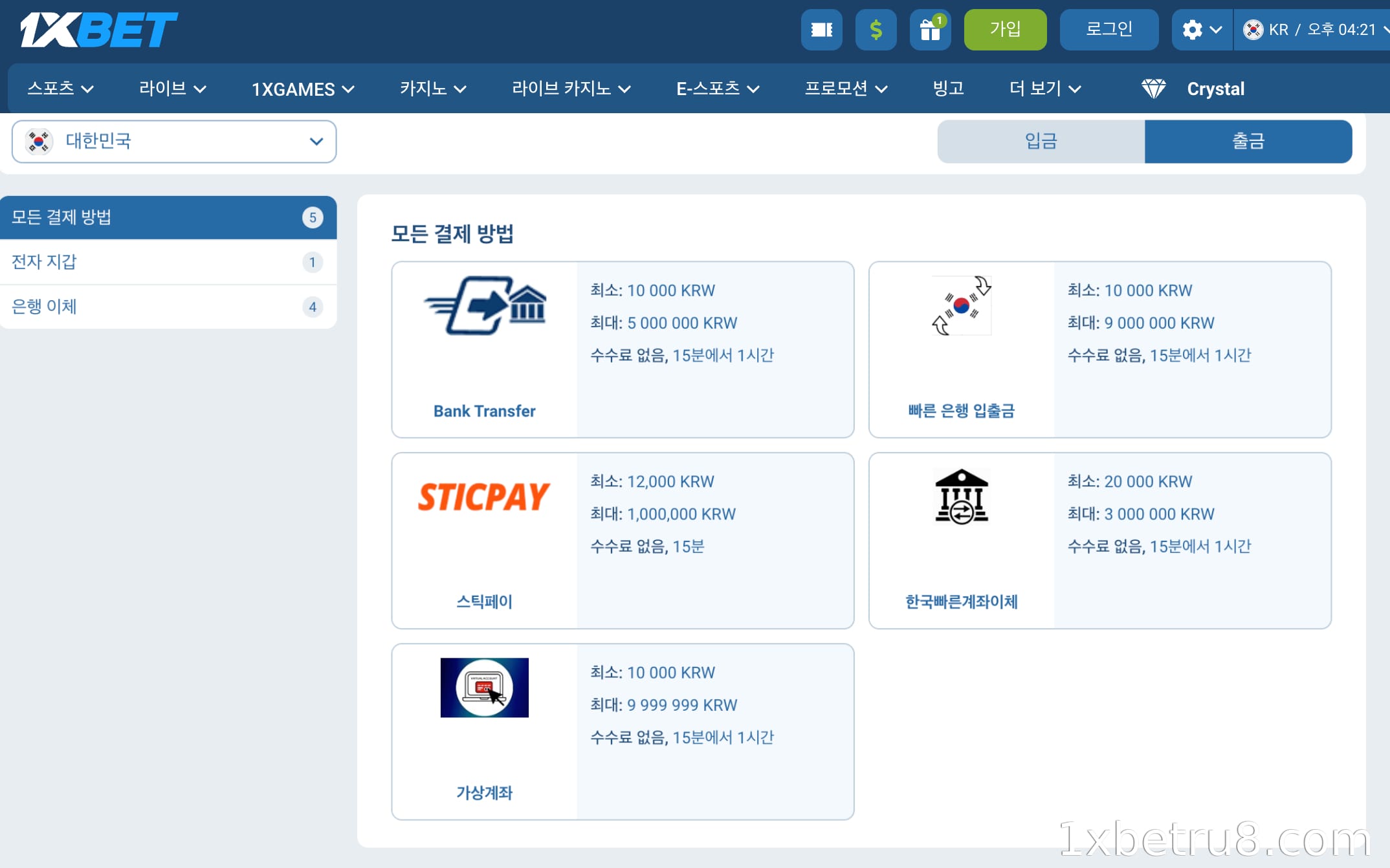The image size is (1390, 868).
Task: Click 최대: 9 000 000 KRW limit text
Action: [x=1141, y=323]
